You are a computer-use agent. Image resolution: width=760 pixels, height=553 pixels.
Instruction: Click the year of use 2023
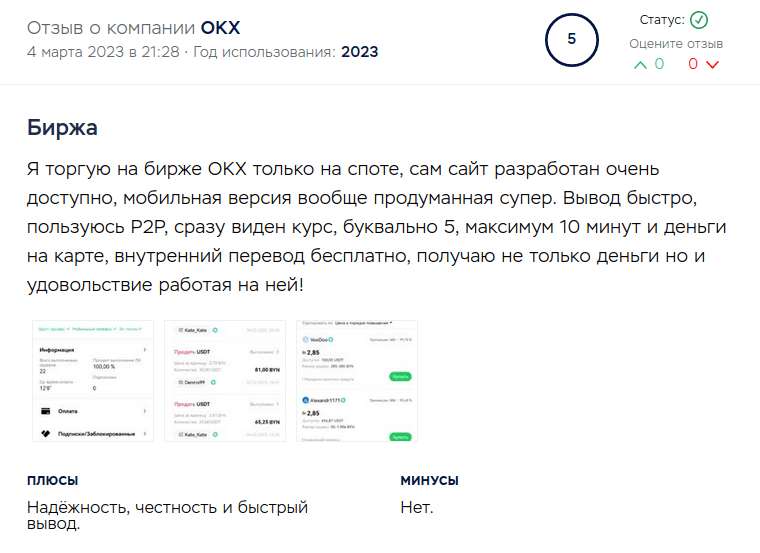pyautogui.click(x=359, y=52)
